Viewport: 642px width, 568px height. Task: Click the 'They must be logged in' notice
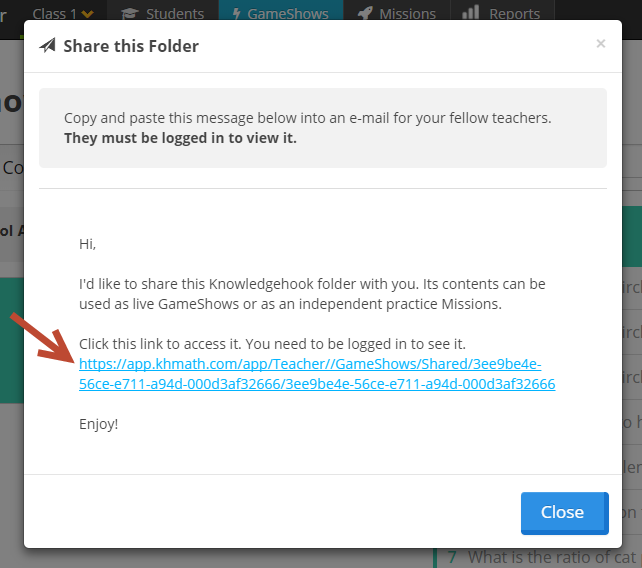coord(180,138)
